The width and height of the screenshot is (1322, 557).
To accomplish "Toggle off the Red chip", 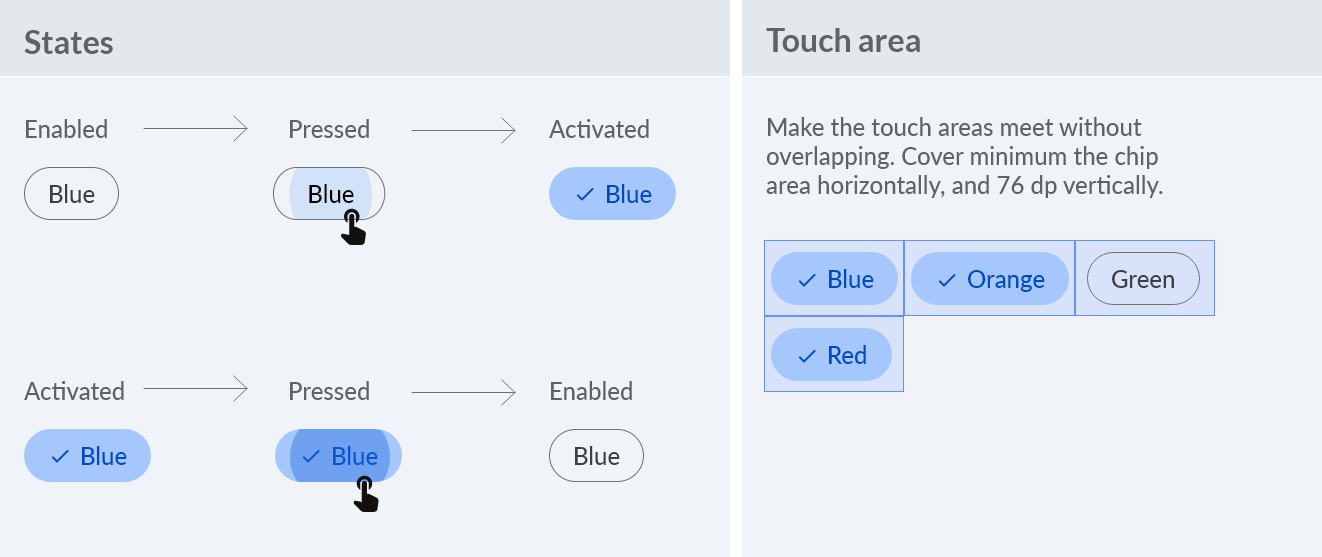I will coord(831,354).
